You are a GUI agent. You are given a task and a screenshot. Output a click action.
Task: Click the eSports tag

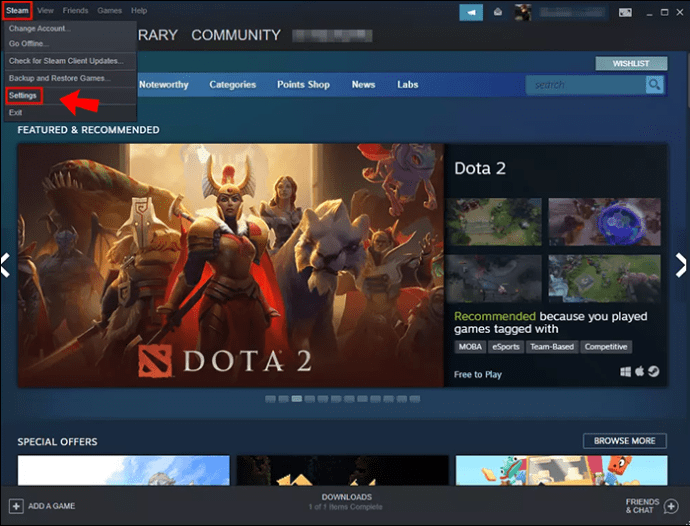tap(506, 347)
